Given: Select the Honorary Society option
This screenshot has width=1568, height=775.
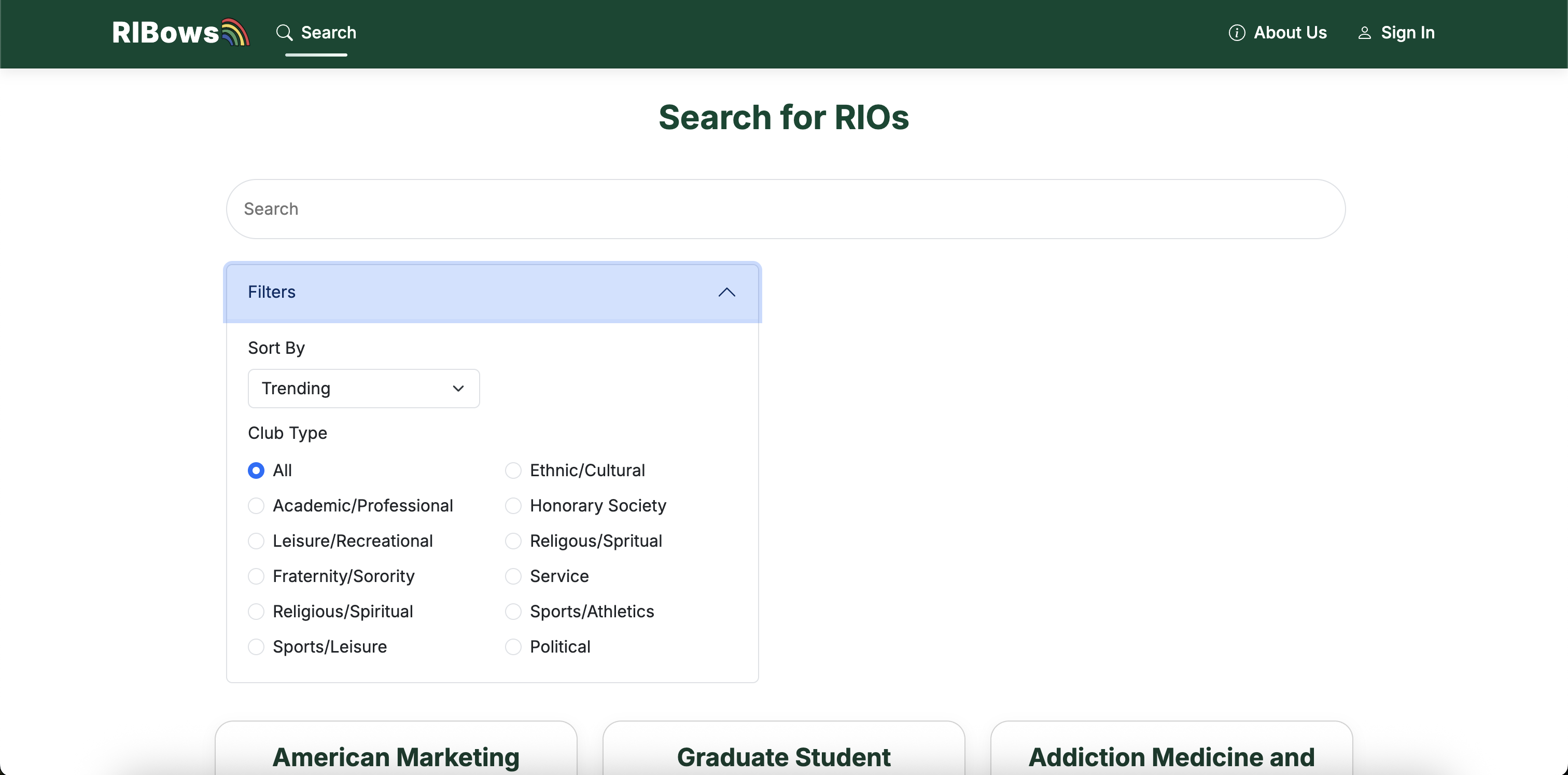Looking at the screenshot, I should tap(513, 506).
